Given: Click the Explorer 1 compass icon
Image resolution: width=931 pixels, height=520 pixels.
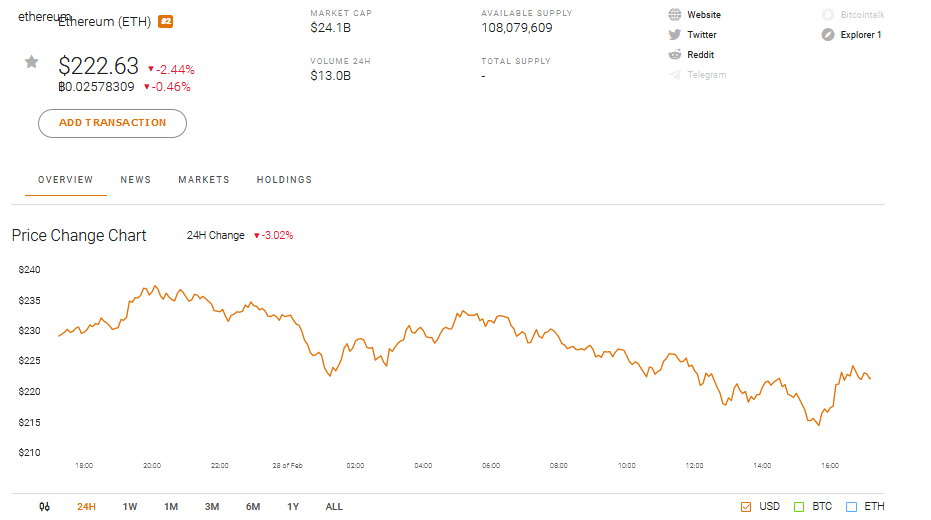Looking at the screenshot, I should (x=828, y=35).
